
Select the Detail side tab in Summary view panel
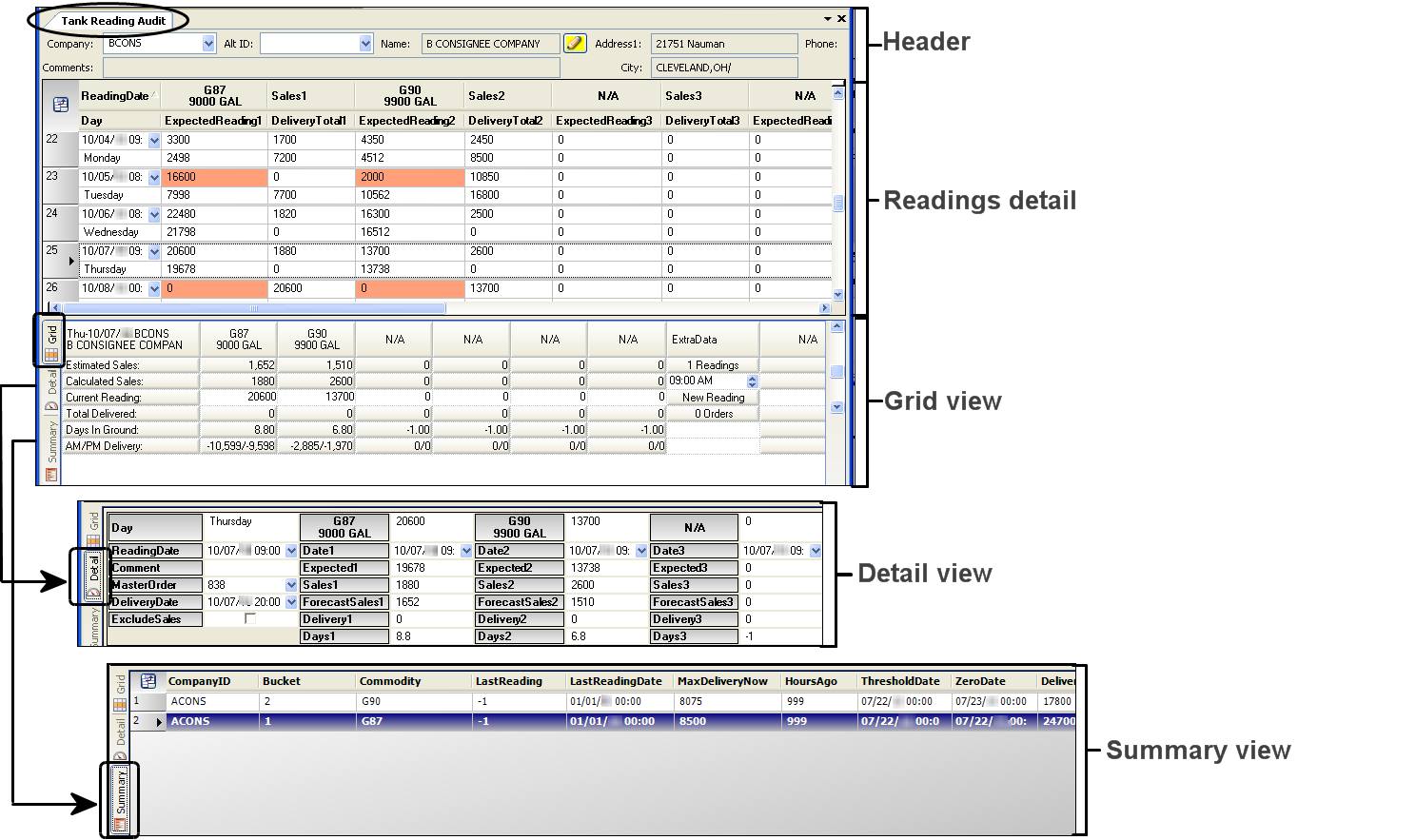(120, 737)
